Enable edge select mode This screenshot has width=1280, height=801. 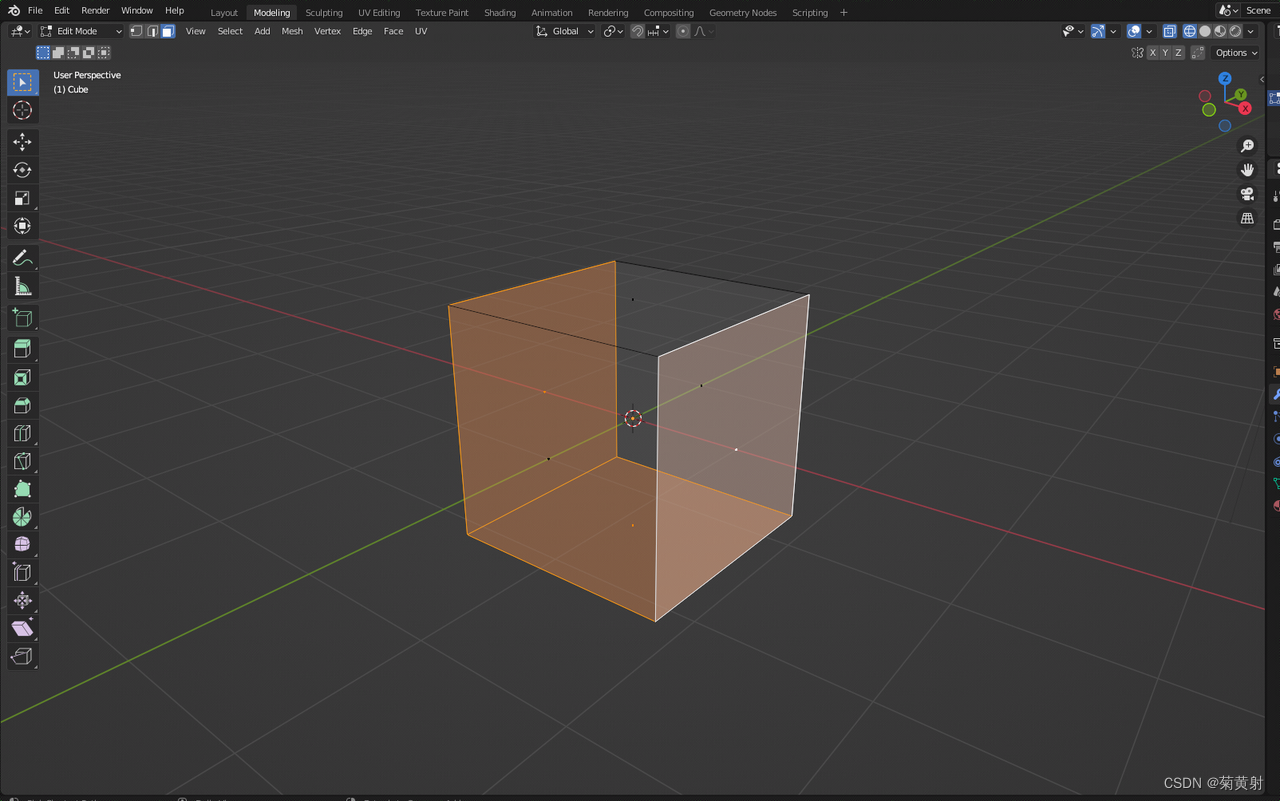click(x=152, y=31)
